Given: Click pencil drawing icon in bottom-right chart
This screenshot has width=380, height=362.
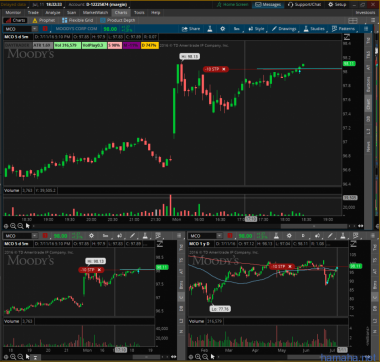Looking at the screenshot, I should 330,236.
